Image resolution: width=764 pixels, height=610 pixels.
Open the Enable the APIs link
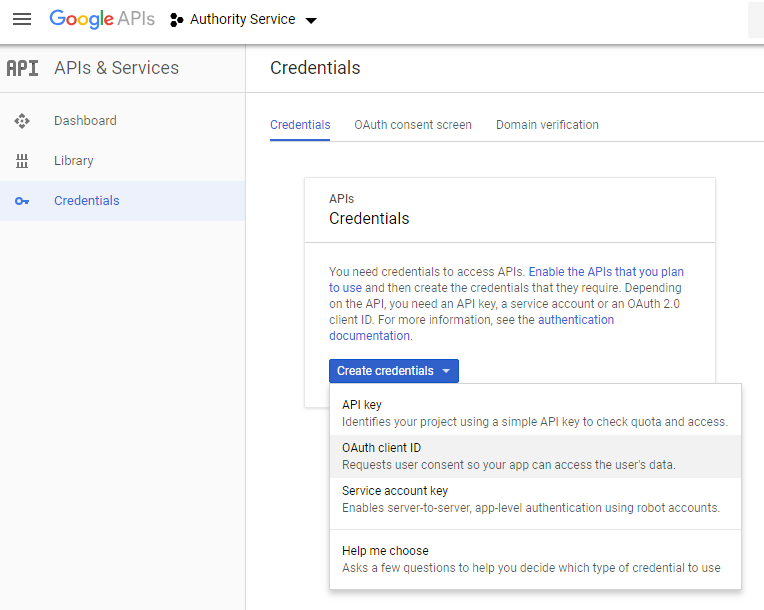[x=606, y=272]
